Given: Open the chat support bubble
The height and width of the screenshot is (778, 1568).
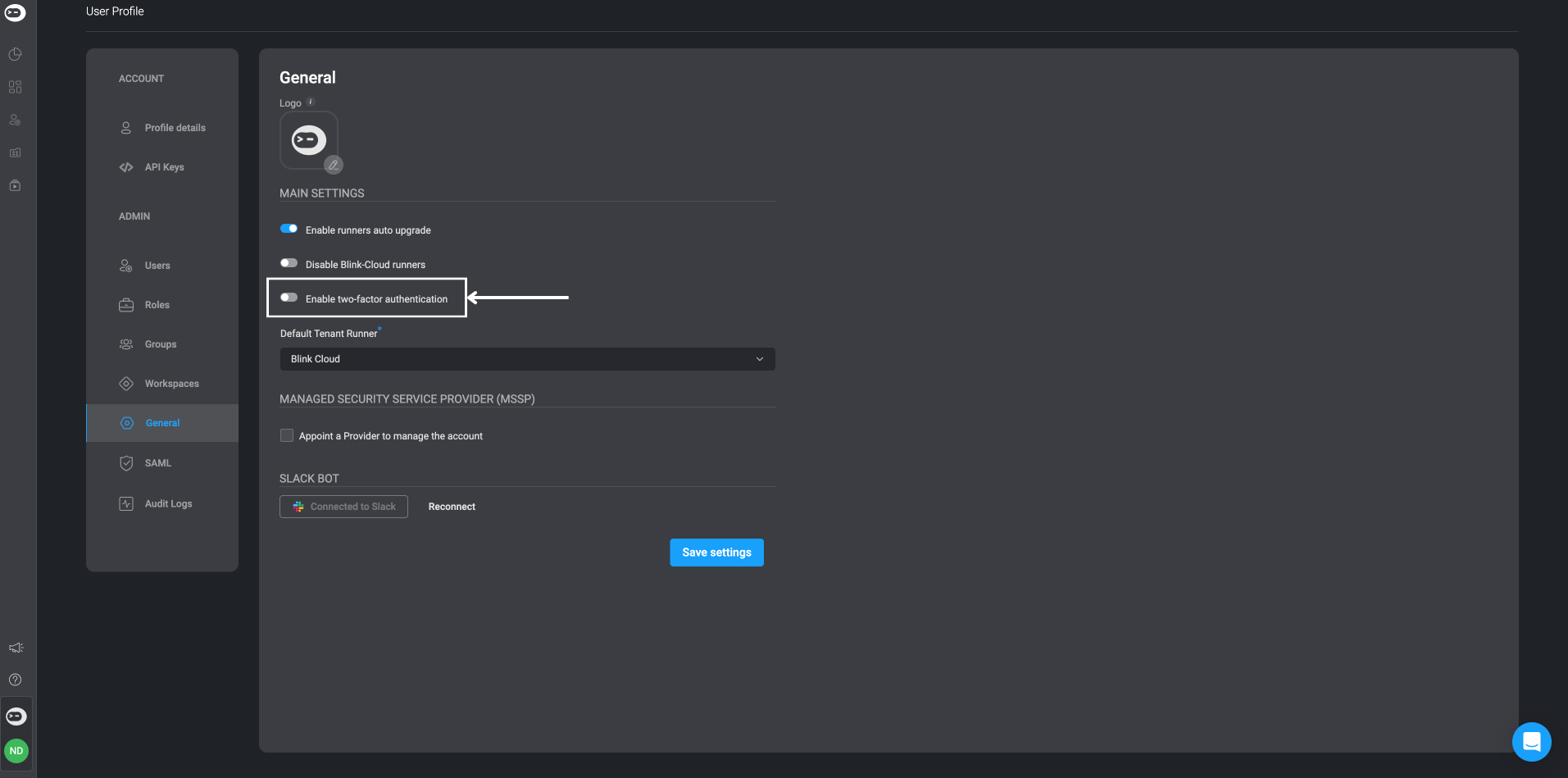Looking at the screenshot, I should [x=1532, y=742].
